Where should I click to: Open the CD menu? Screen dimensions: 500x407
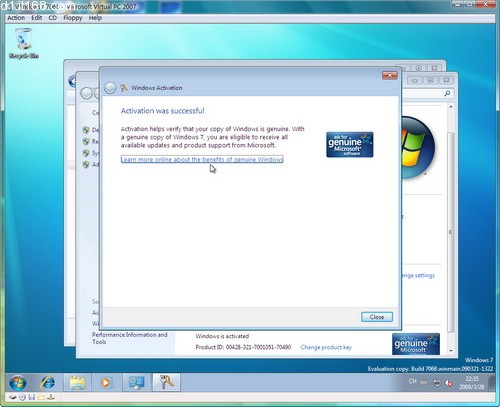tap(53, 18)
